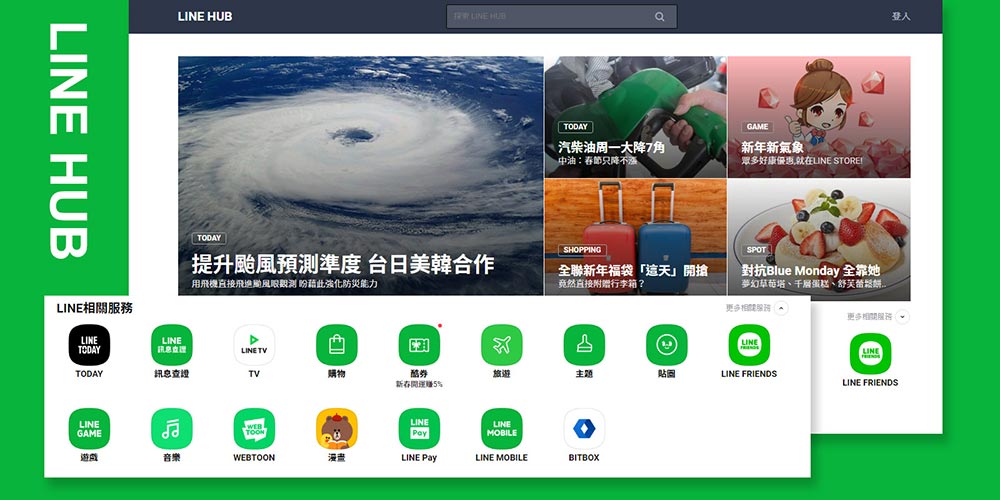Open the LINE Pay icon
The image size is (1000, 500).
point(419,429)
